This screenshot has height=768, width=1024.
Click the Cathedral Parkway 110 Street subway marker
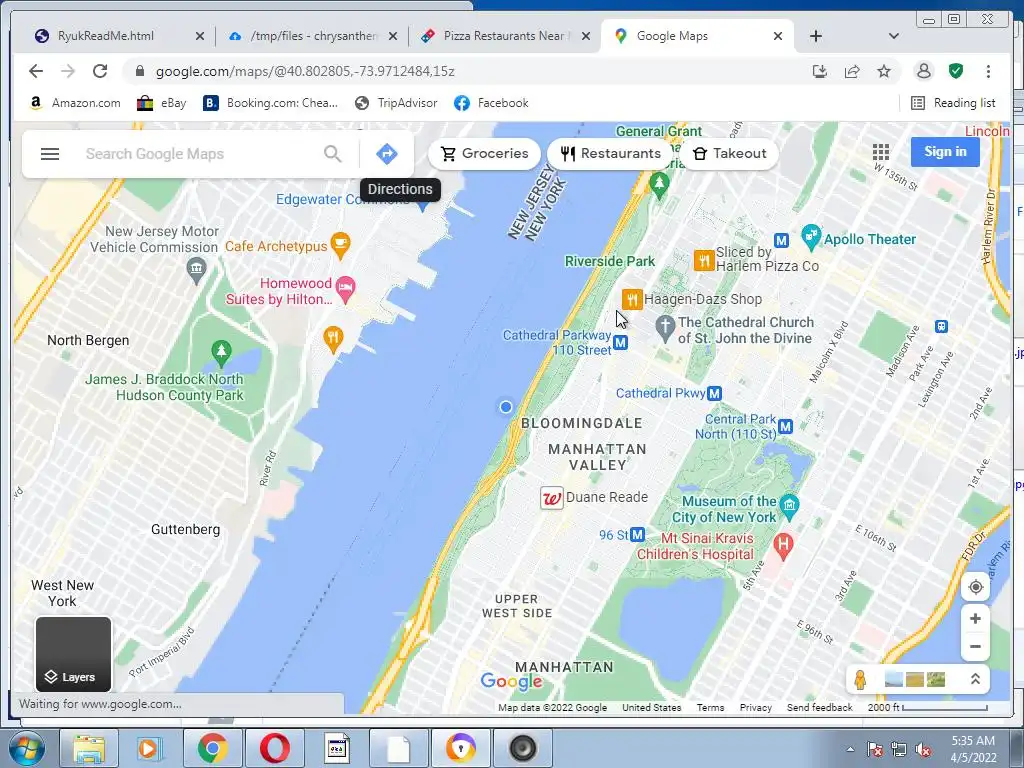coord(620,342)
